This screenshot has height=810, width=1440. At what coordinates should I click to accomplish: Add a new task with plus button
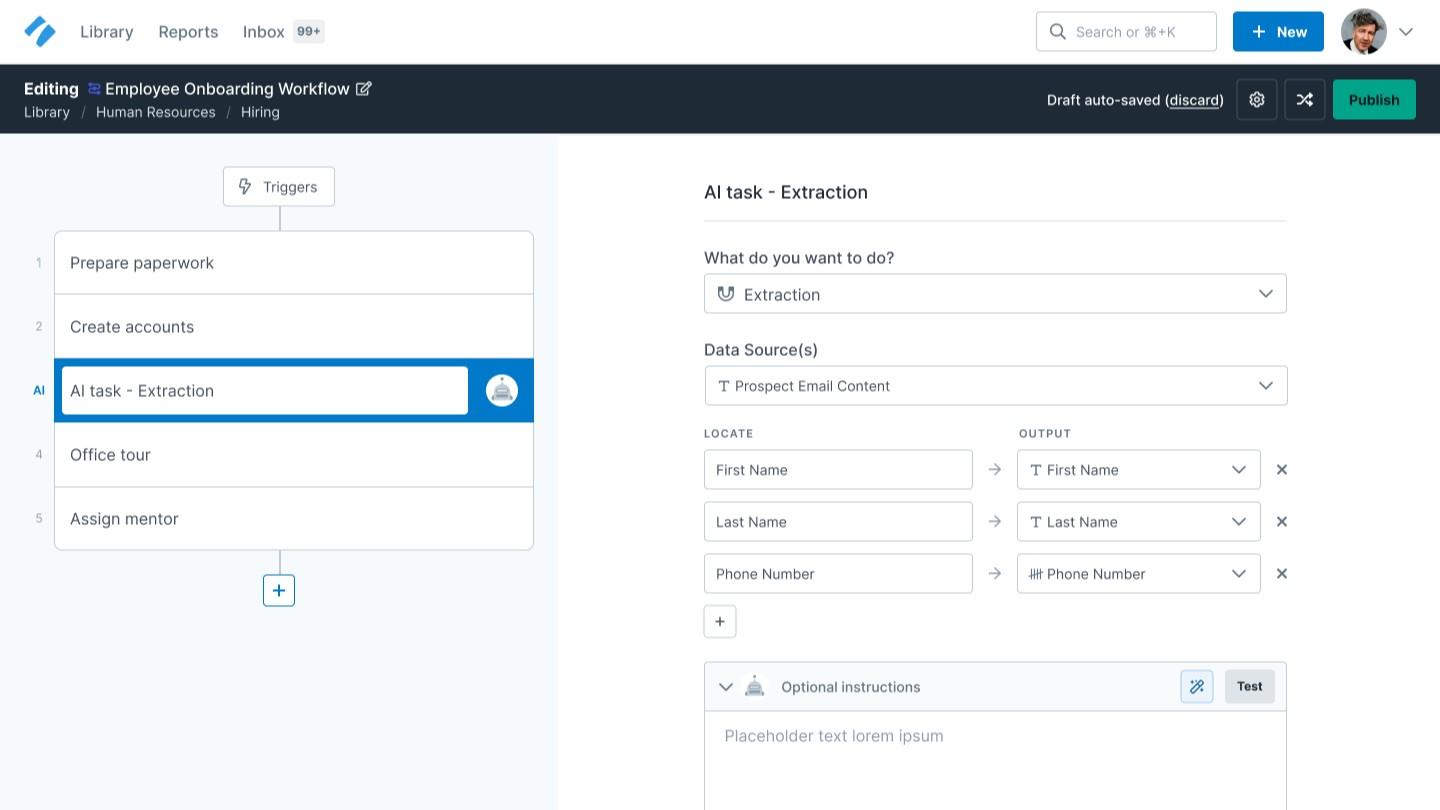pyautogui.click(x=279, y=591)
